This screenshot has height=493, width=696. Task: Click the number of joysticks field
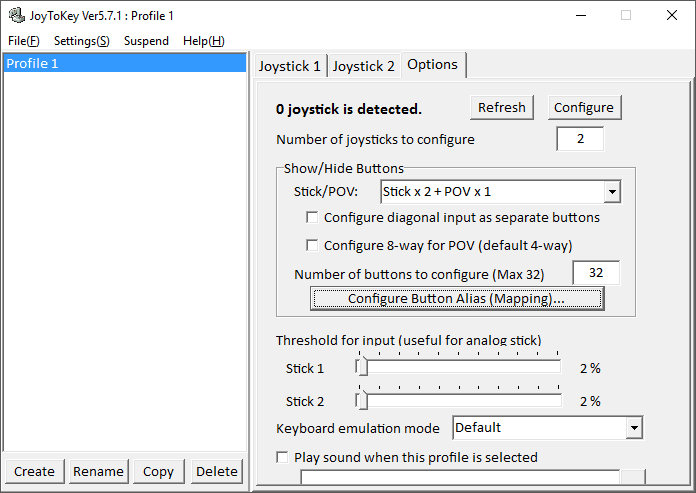tap(580, 139)
